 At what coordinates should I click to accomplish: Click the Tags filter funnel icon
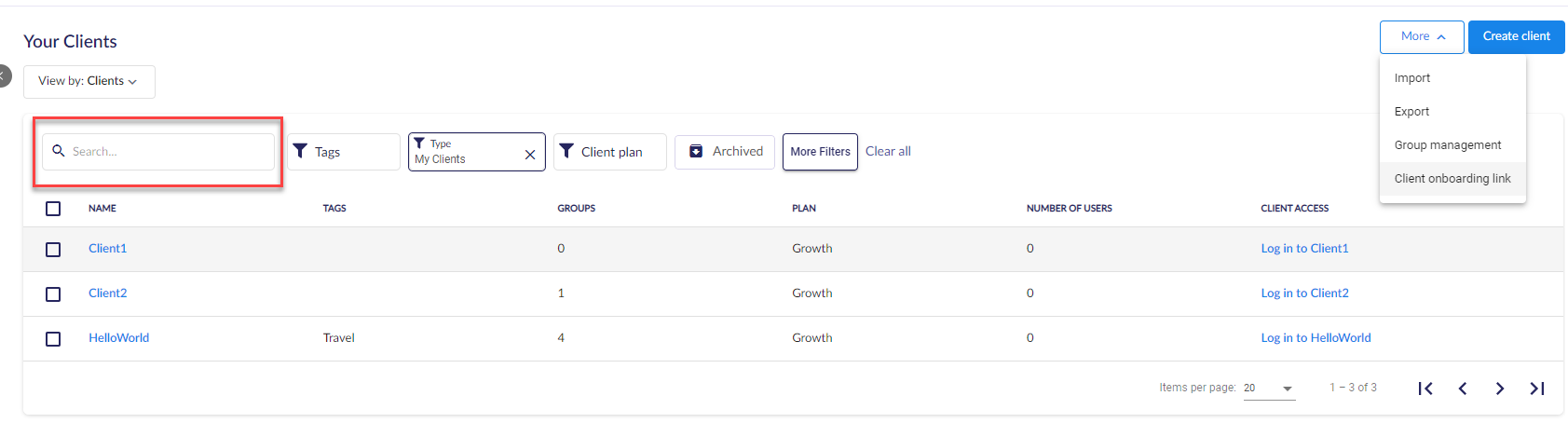(300, 151)
